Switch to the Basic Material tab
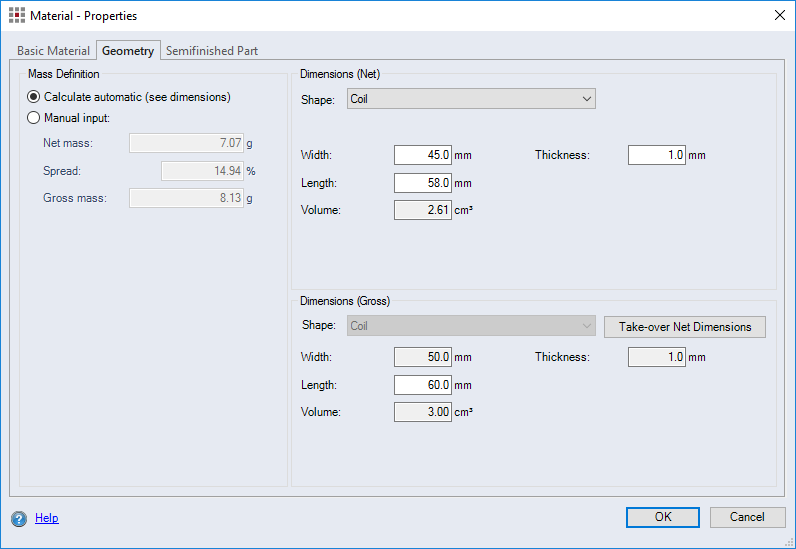This screenshot has height=549, width=796. click(53, 51)
